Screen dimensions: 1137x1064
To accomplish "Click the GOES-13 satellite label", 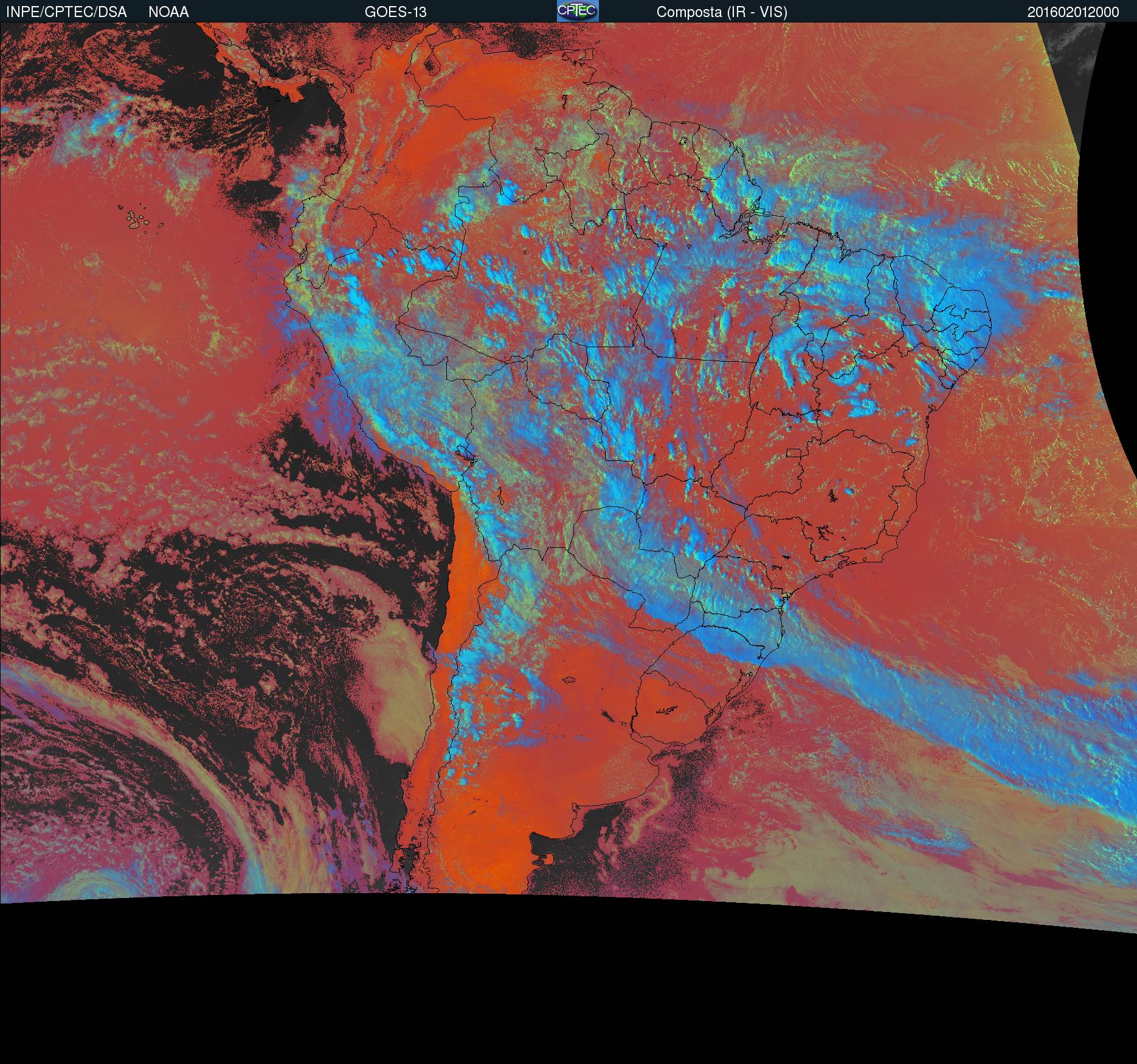I will pyautogui.click(x=396, y=12).
